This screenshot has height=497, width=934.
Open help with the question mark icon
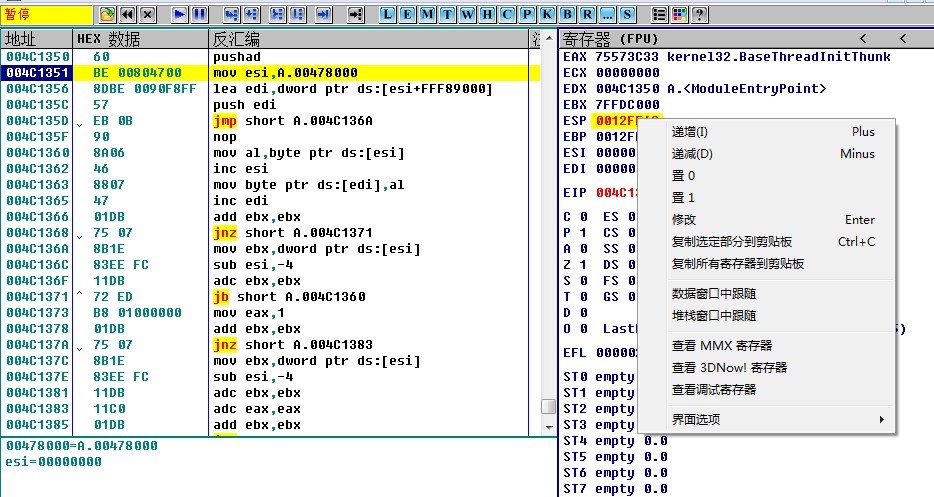(x=700, y=14)
